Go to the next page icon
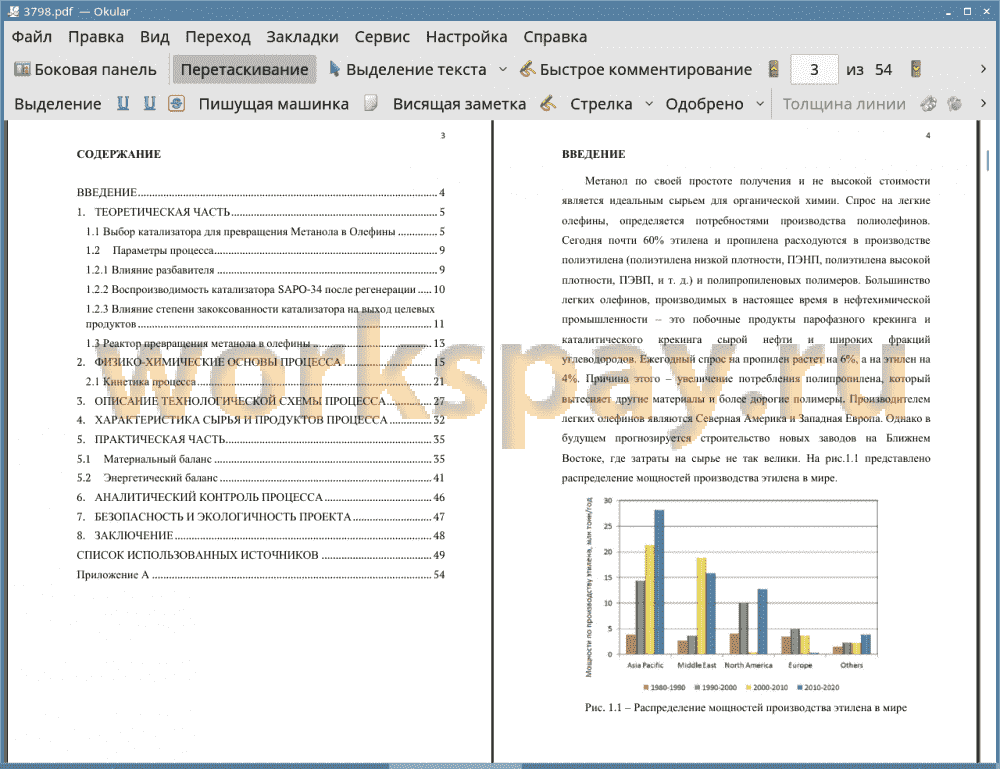 click(915, 69)
